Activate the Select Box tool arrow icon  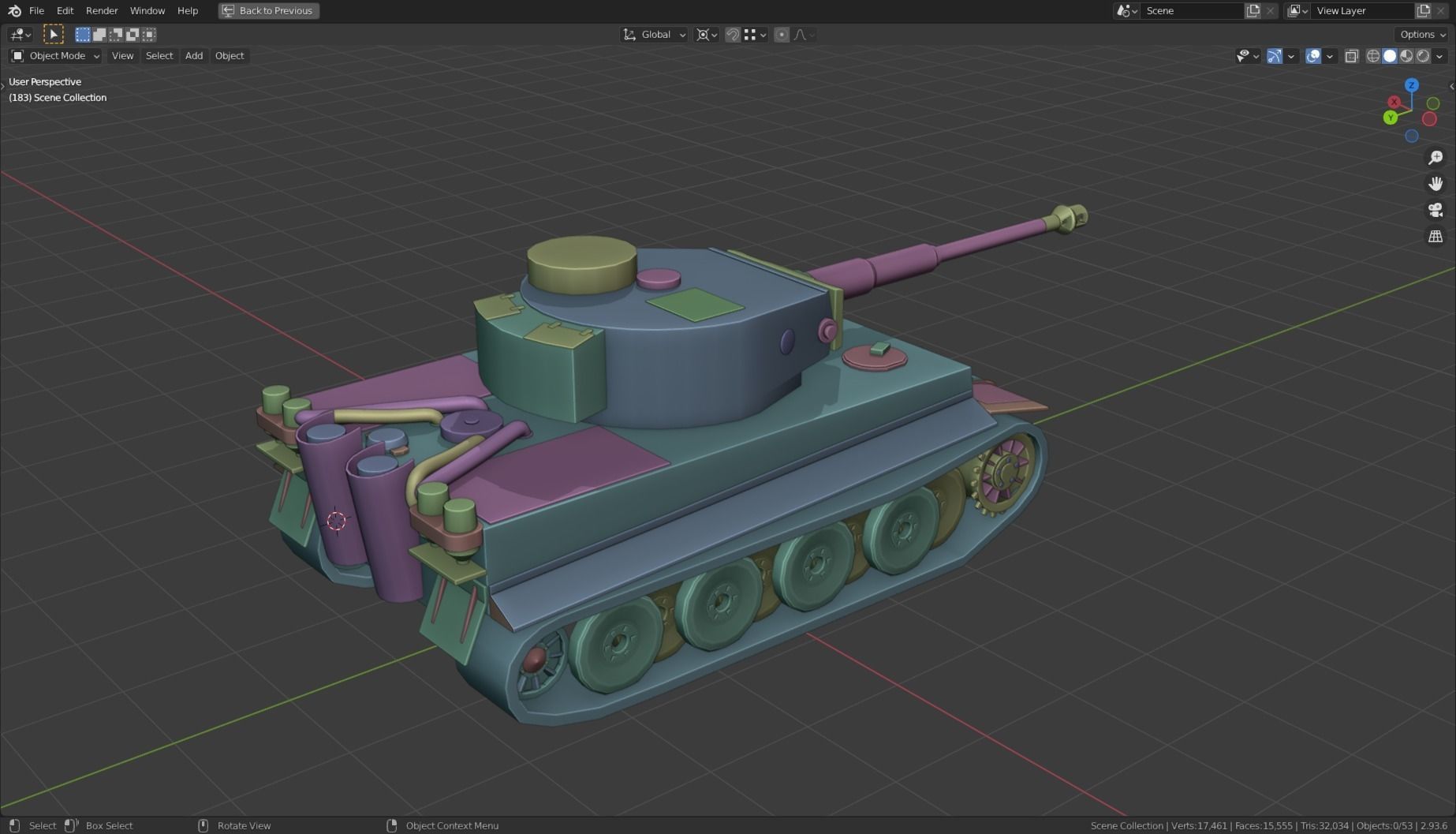[x=53, y=35]
